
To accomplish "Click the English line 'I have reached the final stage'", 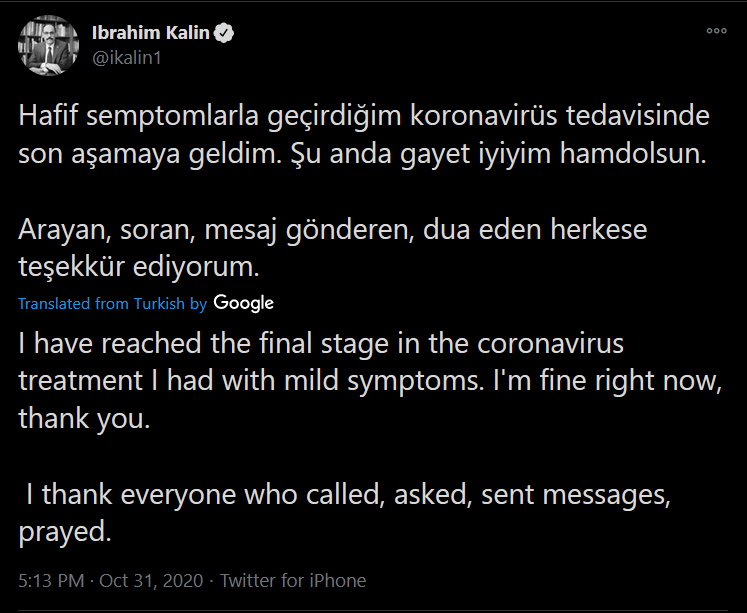I will 320,343.
